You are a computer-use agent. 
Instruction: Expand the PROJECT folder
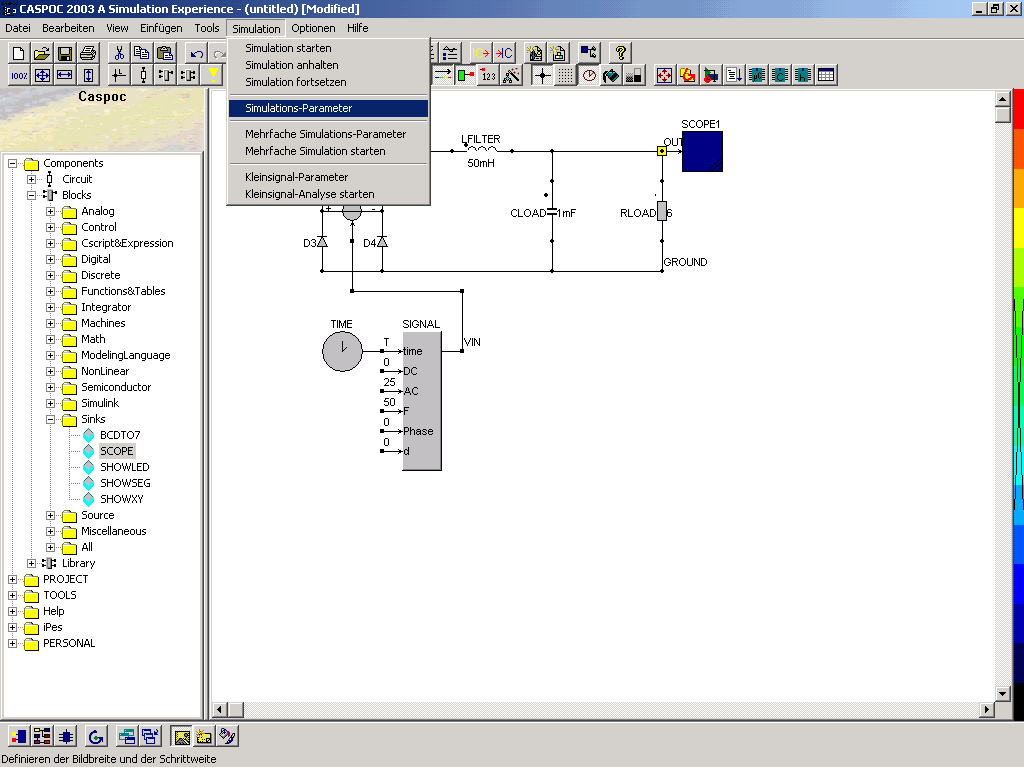12,579
